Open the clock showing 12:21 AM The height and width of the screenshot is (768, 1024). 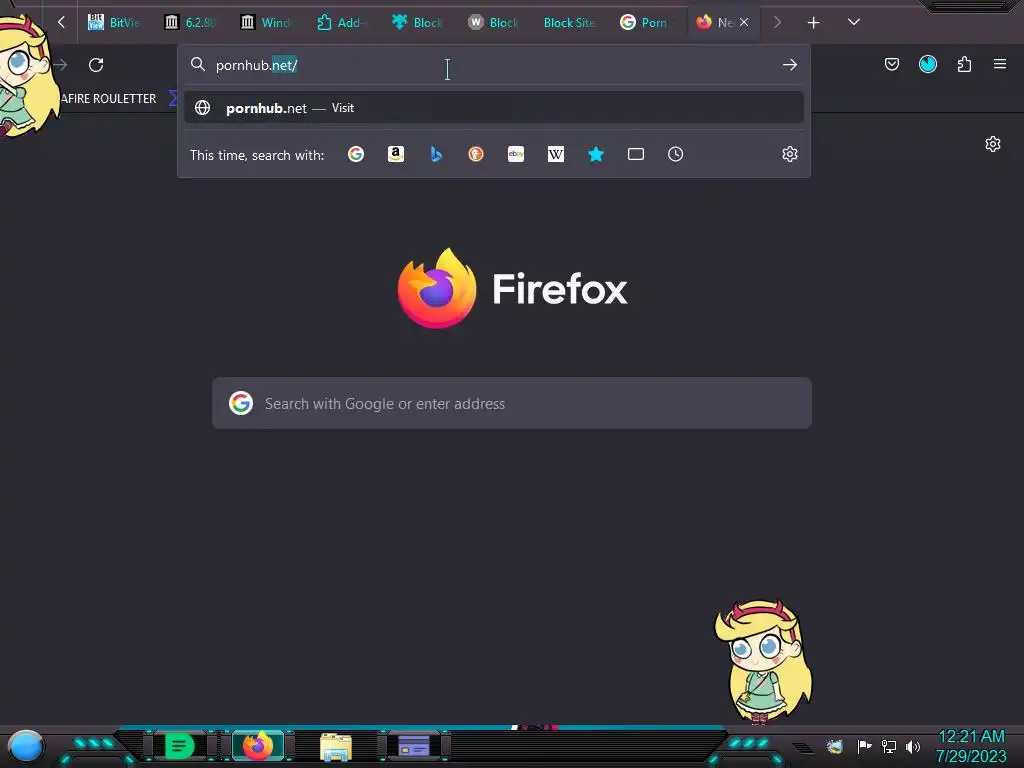point(971,746)
